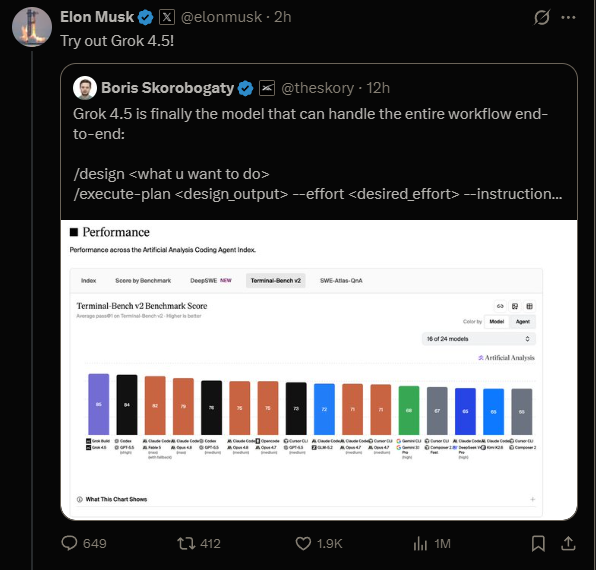This screenshot has height=570, width=596.
Task: Like the post with heart icon
Action: [303, 543]
